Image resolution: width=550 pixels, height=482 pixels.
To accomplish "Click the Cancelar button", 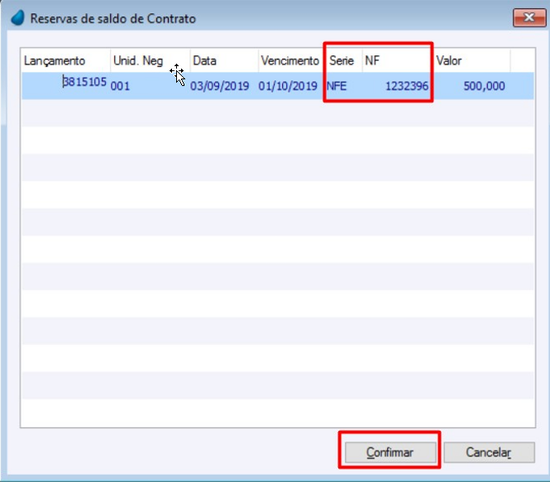I will (489, 452).
